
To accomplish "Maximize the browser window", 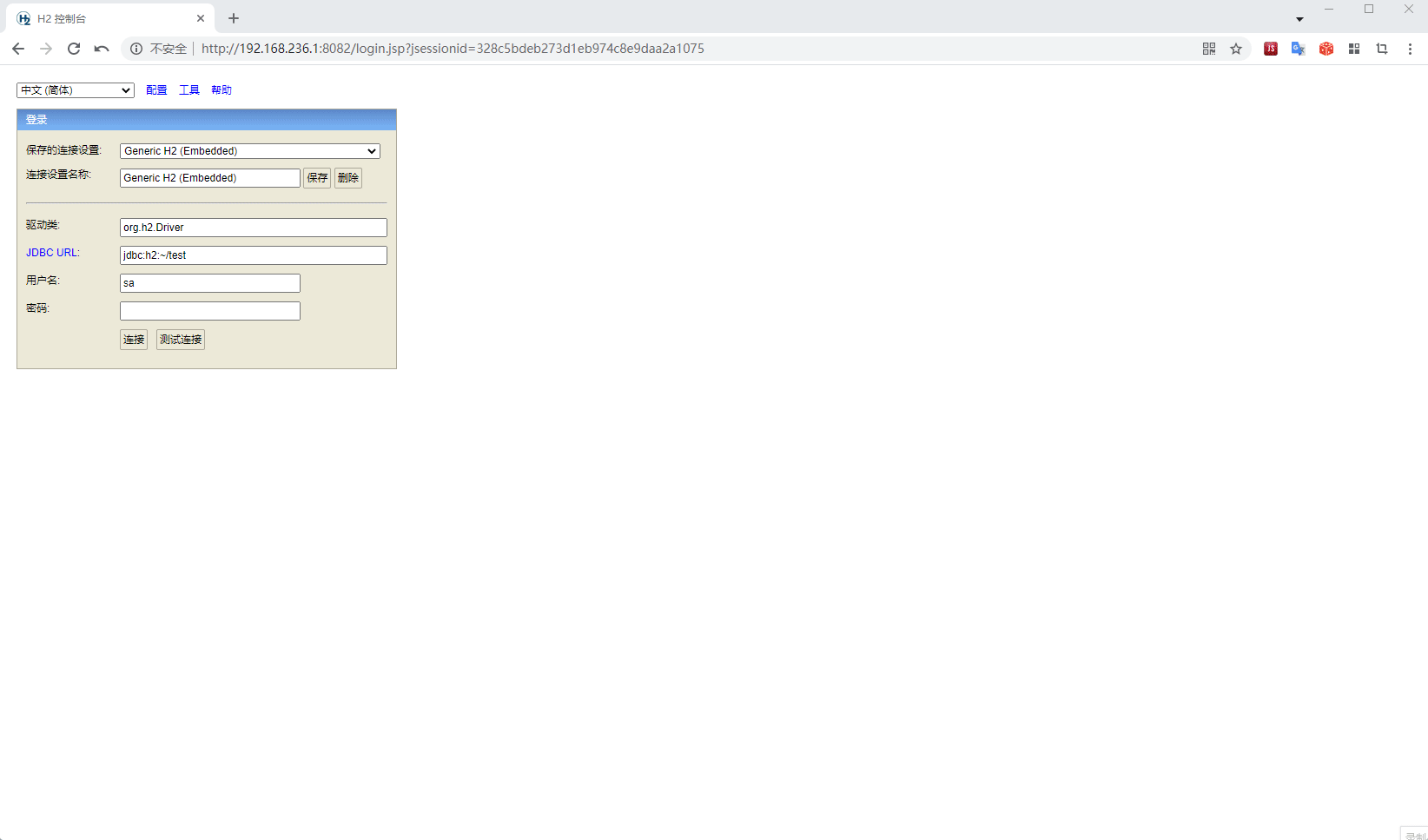I will [1369, 9].
